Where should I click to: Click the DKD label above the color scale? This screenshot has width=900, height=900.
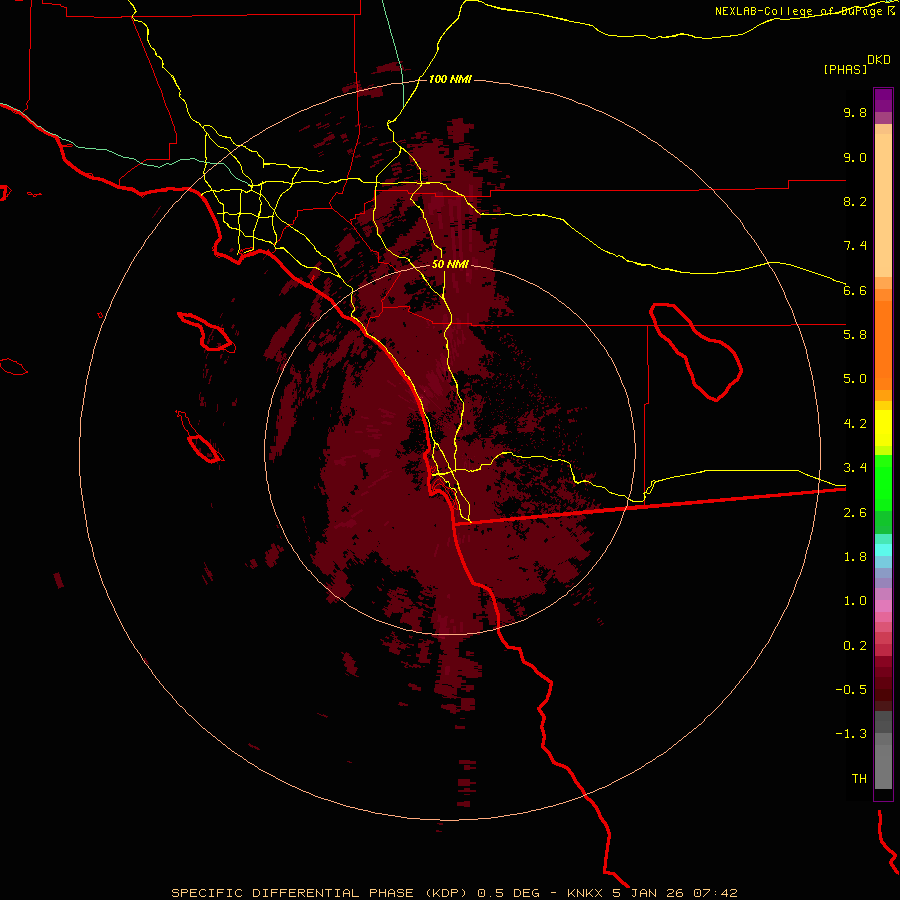coord(879,60)
